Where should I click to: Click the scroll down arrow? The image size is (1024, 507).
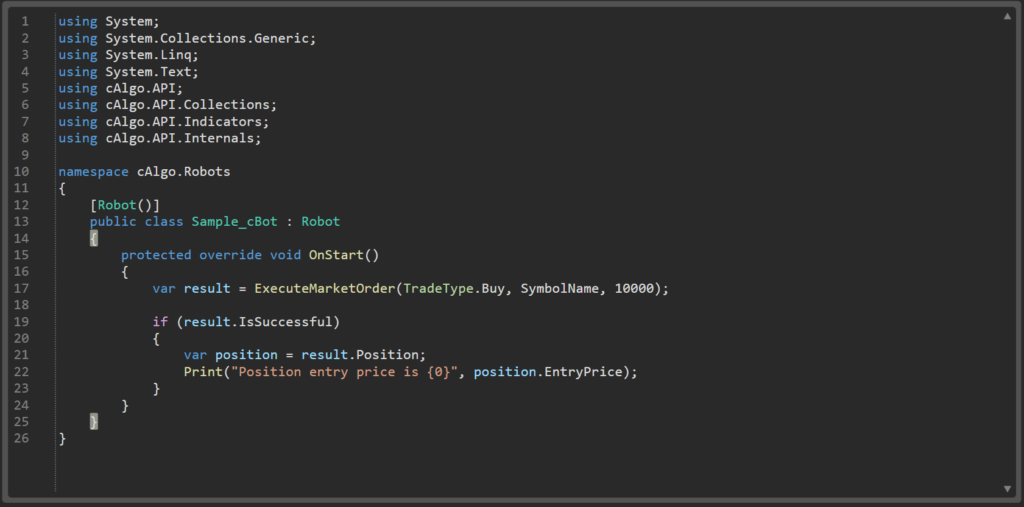click(x=1007, y=488)
